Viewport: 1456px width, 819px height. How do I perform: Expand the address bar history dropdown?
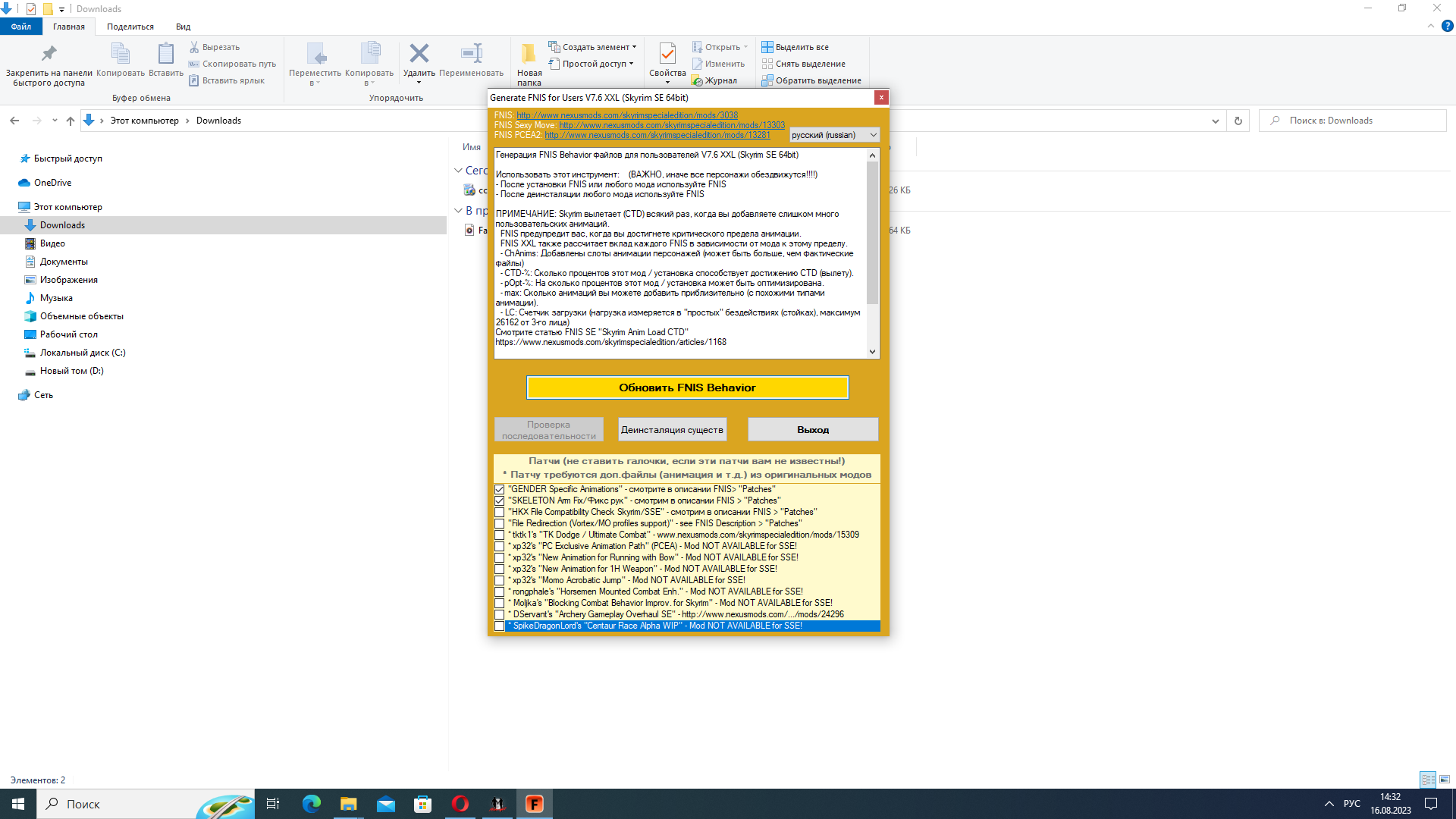1215,121
